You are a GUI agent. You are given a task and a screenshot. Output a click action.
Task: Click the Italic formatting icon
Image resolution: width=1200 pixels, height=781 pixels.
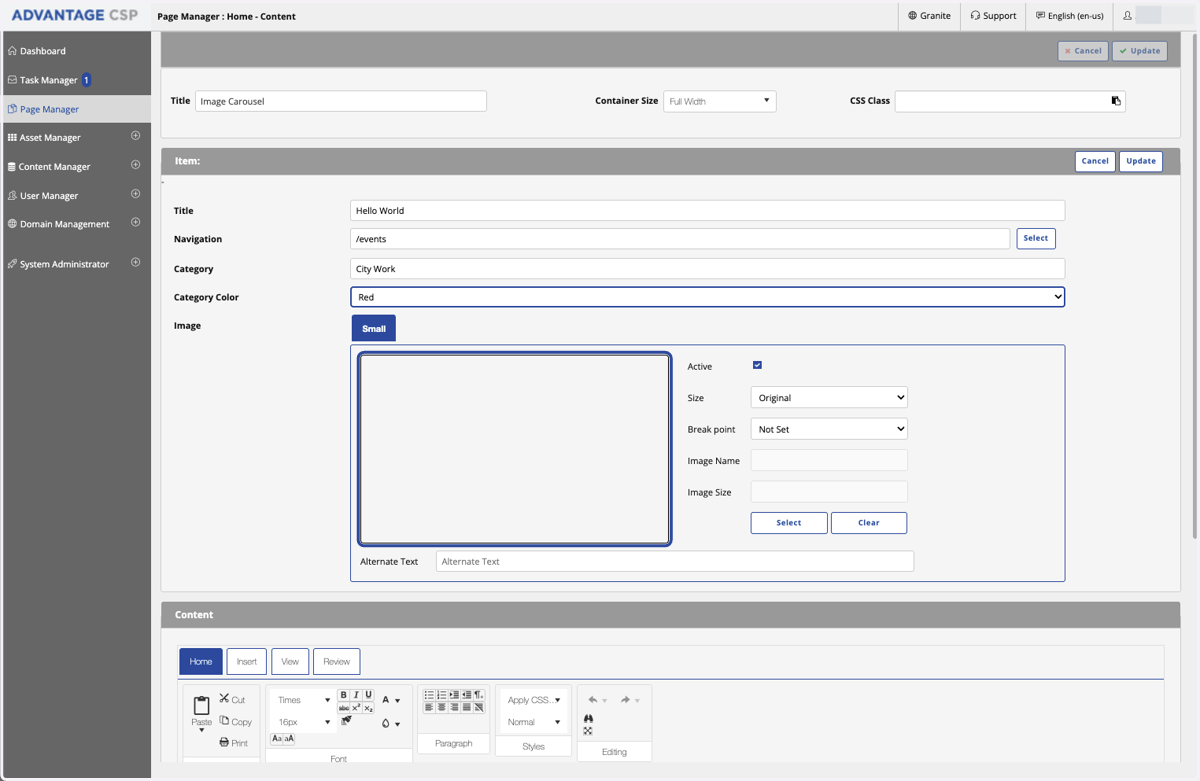[356, 695]
